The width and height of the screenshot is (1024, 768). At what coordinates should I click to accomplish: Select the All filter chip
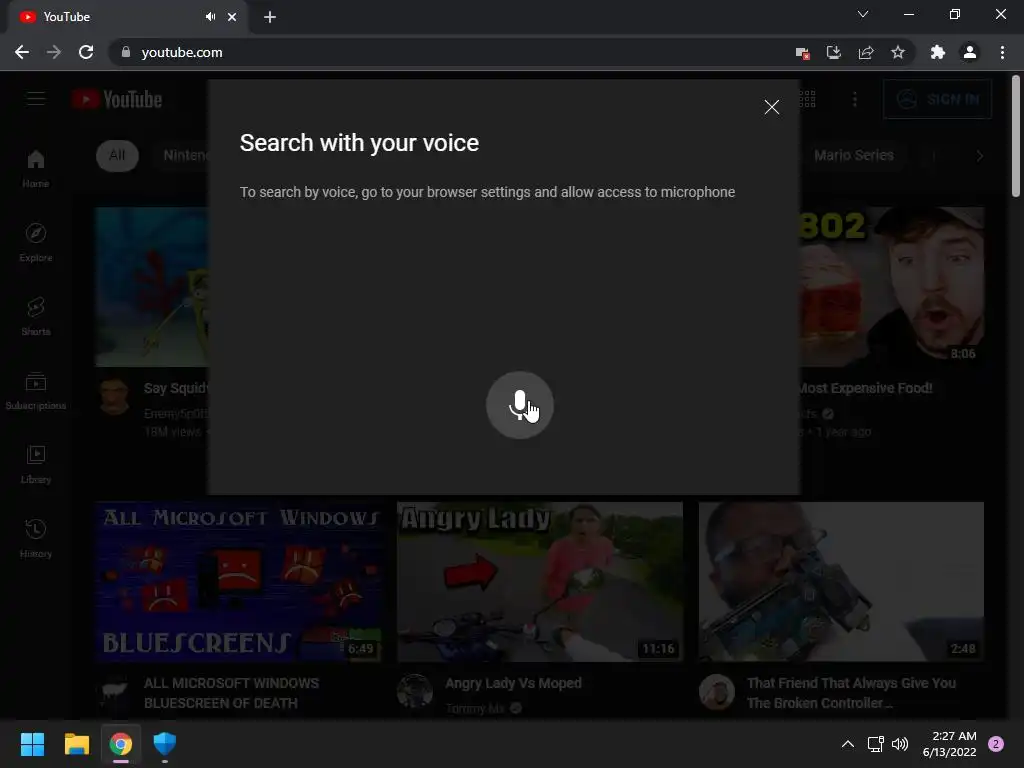tap(117, 155)
